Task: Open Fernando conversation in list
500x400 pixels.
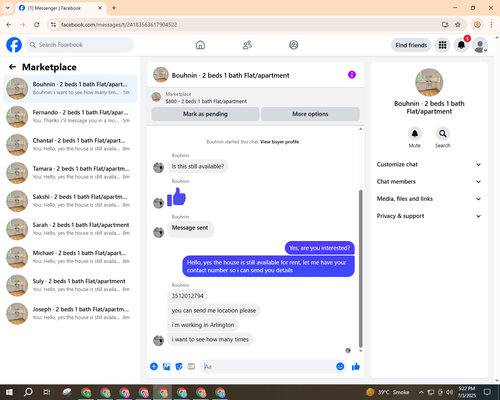Action: point(70,117)
